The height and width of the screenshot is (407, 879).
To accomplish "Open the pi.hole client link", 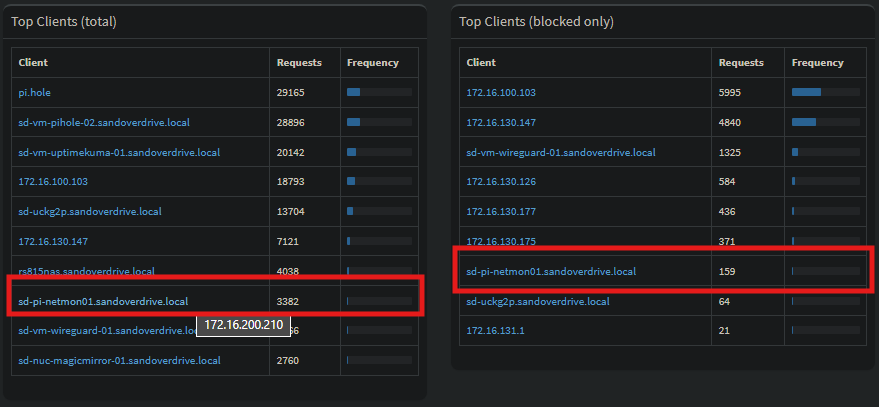I will [34, 92].
